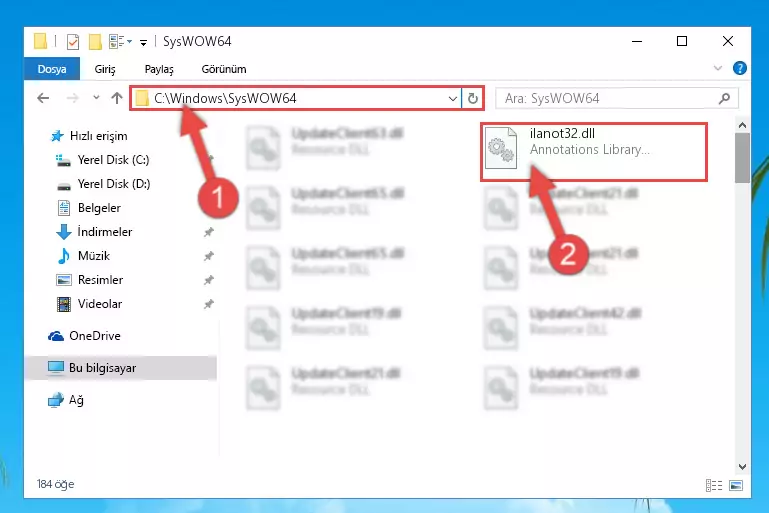Open the Paylaş tab

point(159,69)
